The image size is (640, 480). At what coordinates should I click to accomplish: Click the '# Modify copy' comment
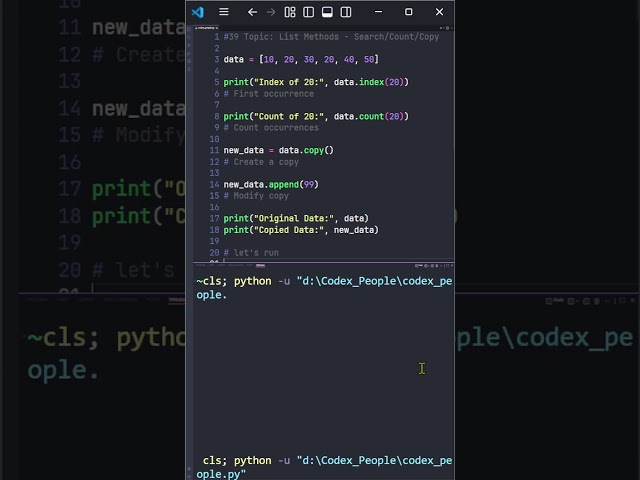click(x=256, y=196)
